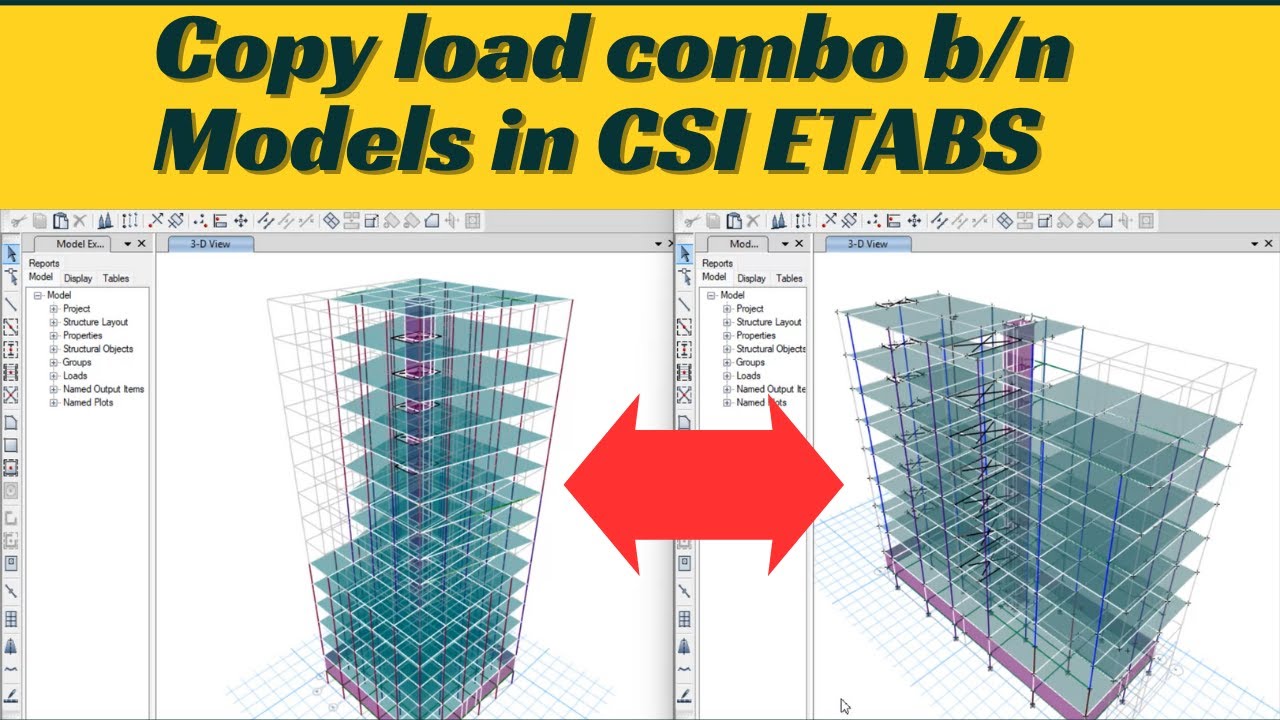Close the right 3-D View window
This screenshot has width=1280, height=720.
pos(1270,243)
